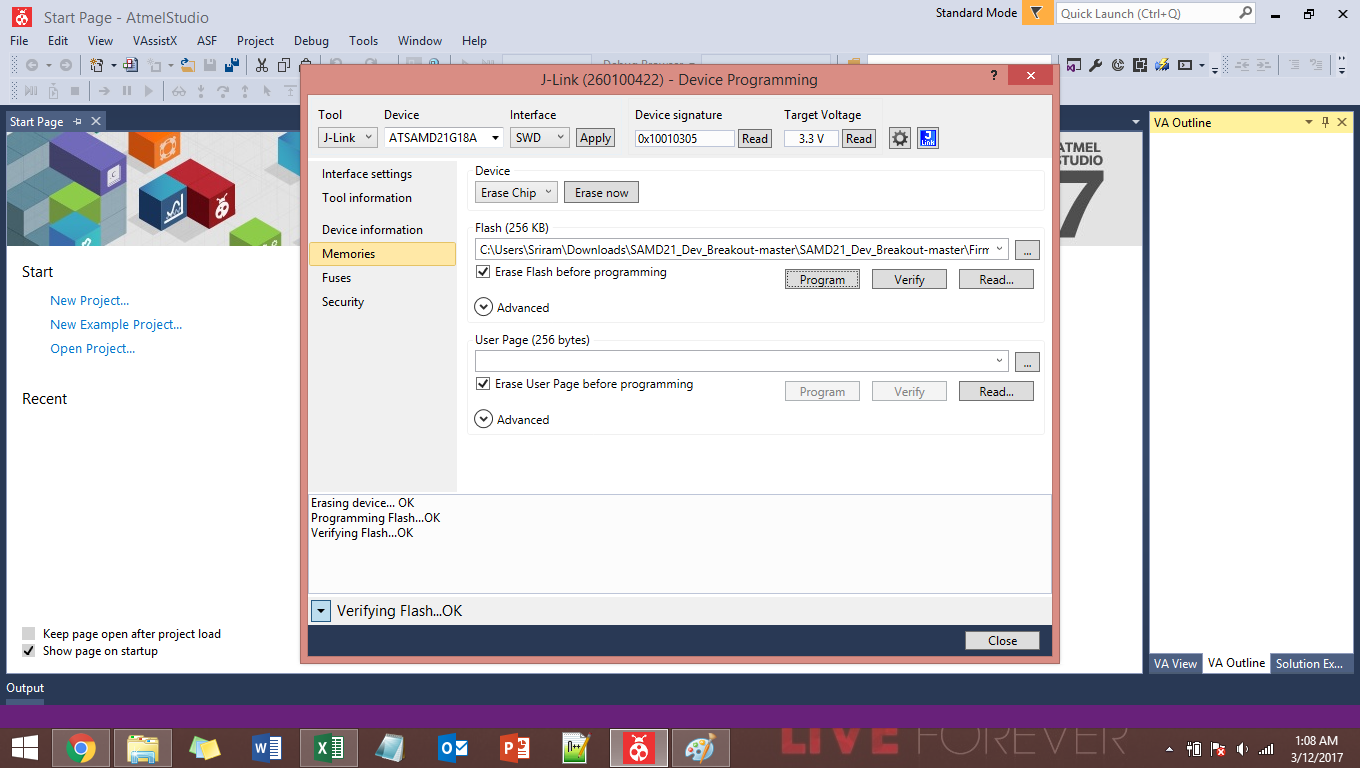Pin the Start Page tab
The height and width of the screenshot is (768, 1360).
click(x=78, y=121)
